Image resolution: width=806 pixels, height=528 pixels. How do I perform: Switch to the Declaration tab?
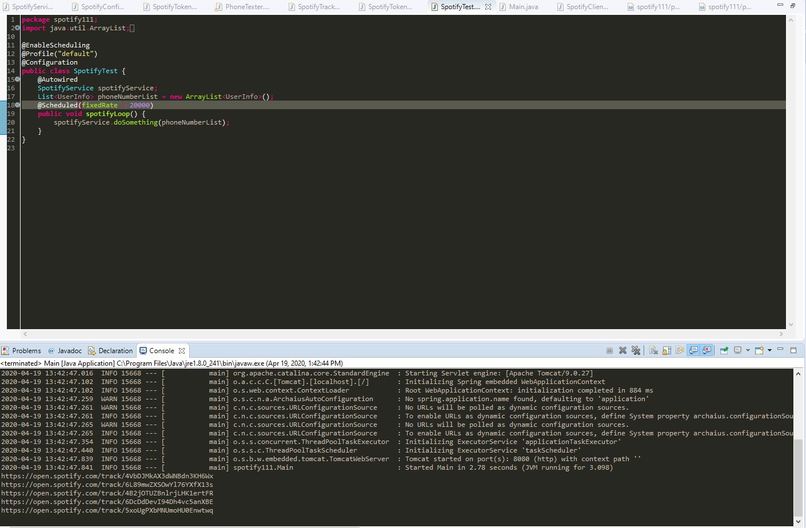click(111, 351)
